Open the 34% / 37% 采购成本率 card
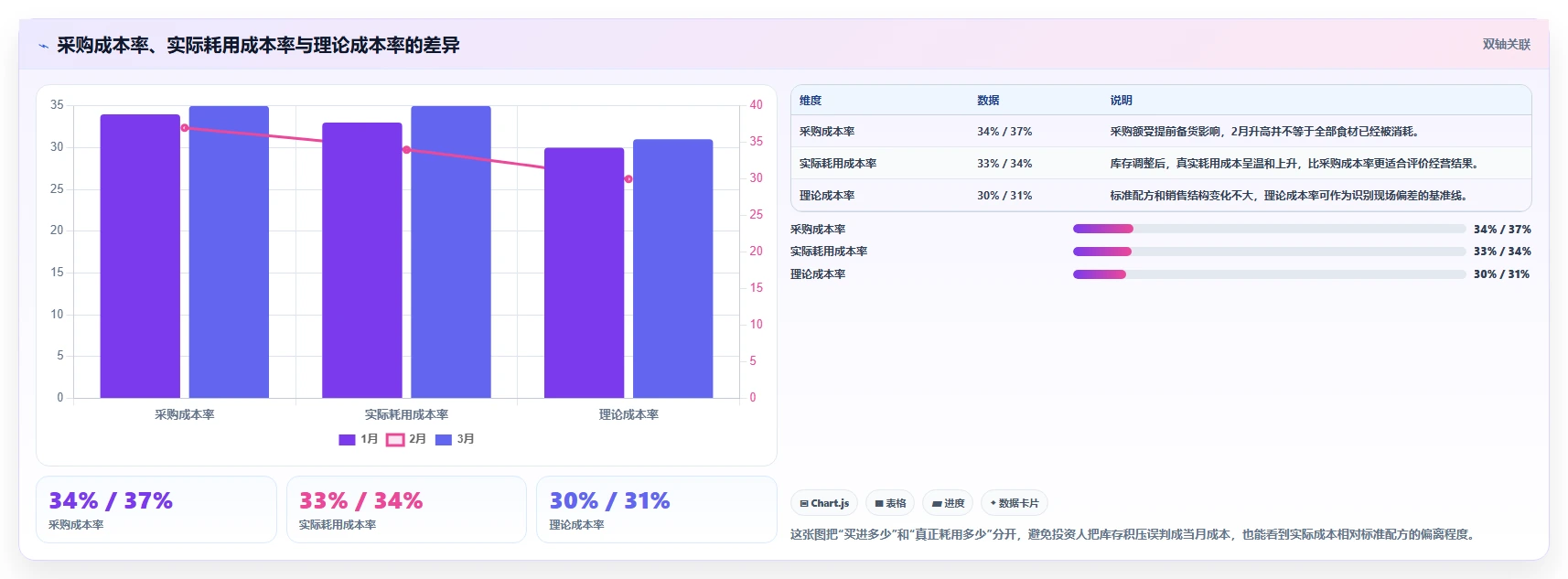Image resolution: width=1568 pixels, height=579 pixels. click(x=156, y=509)
